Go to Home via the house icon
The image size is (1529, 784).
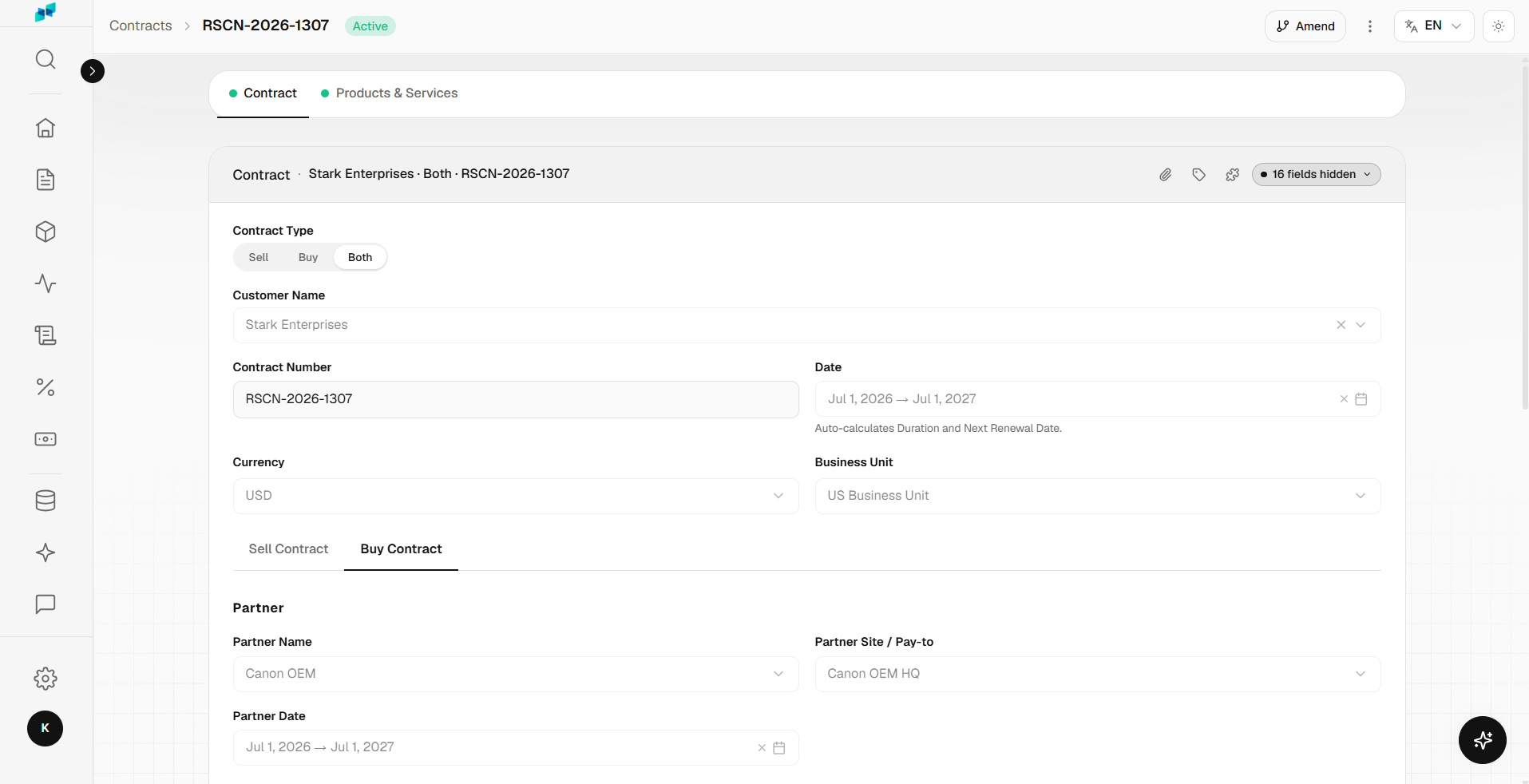[x=46, y=128]
